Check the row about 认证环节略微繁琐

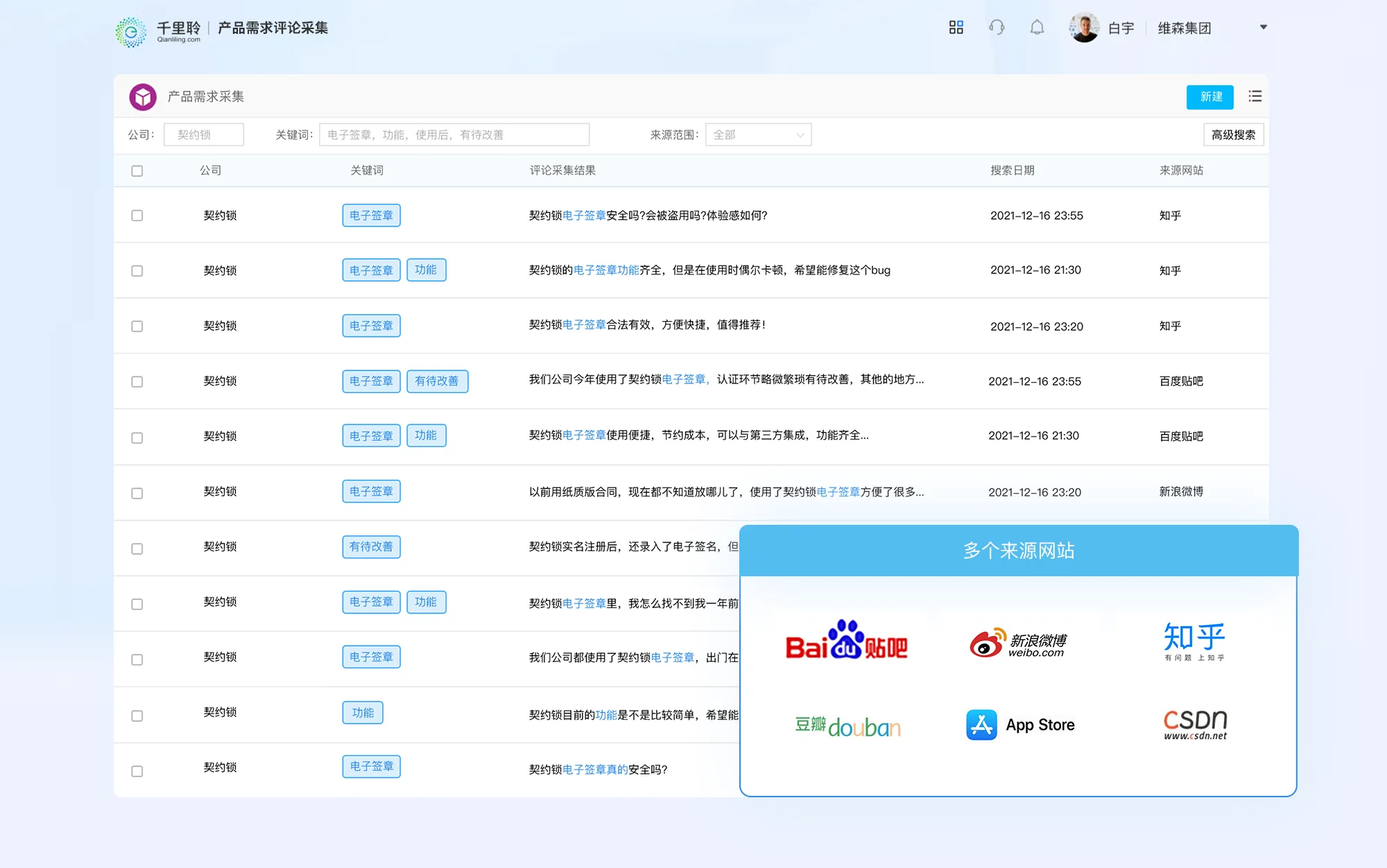point(137,382)
